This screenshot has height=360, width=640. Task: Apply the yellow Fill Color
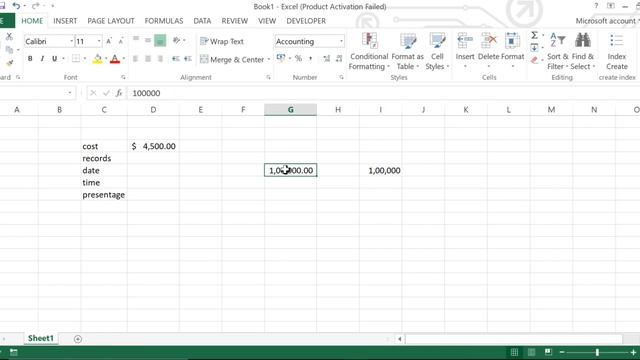(x=97, y=59)
